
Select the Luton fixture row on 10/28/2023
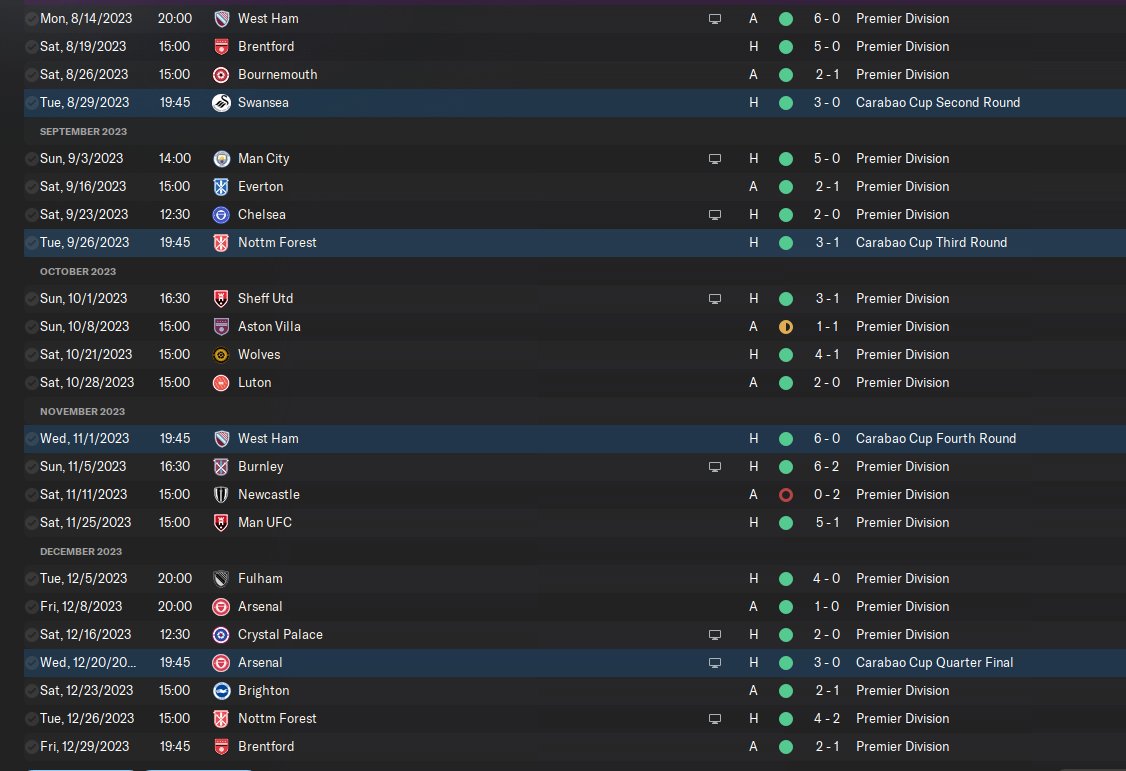tap(574, 383)
